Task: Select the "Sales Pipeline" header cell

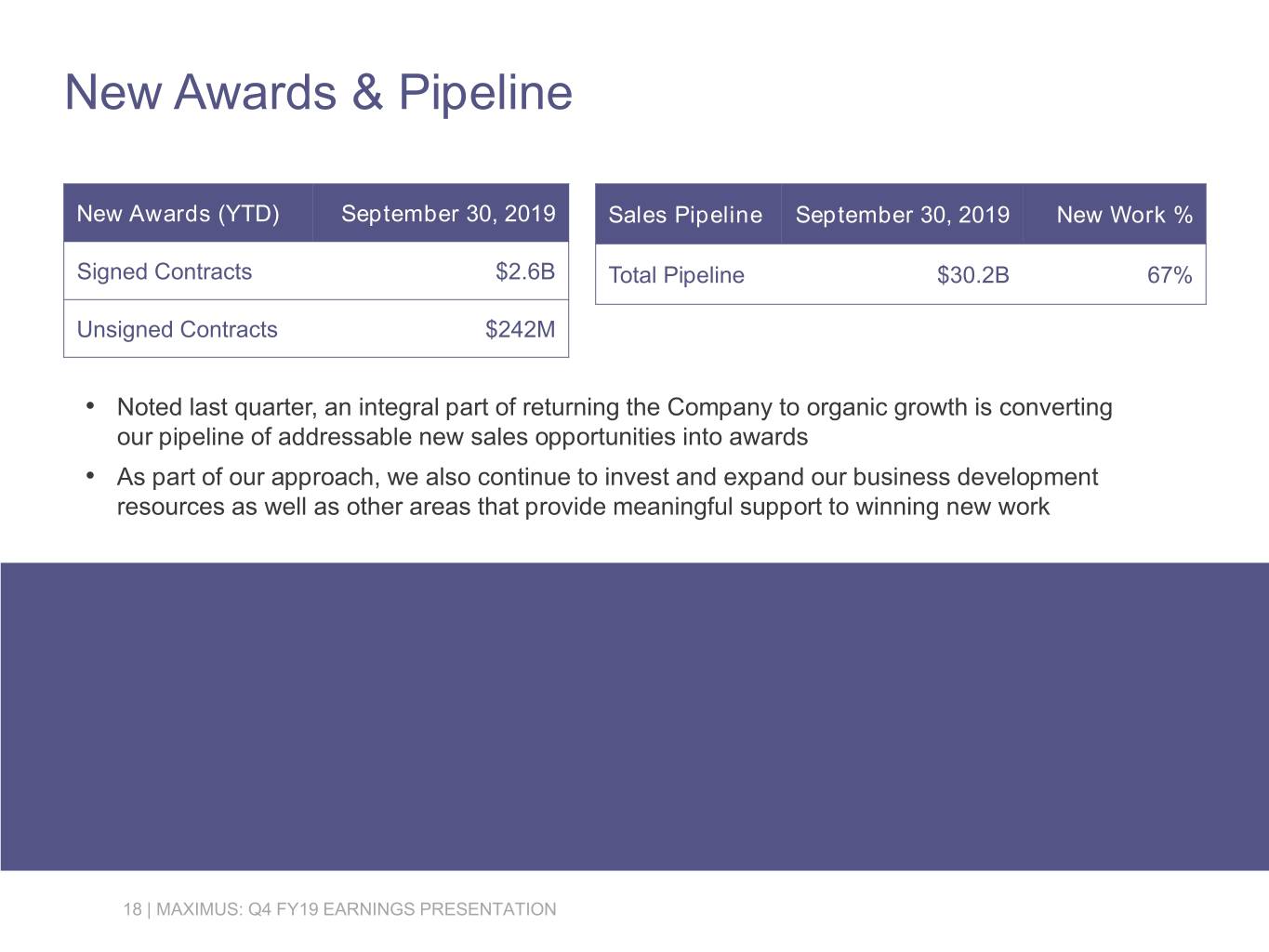Action: coord(685,215)
